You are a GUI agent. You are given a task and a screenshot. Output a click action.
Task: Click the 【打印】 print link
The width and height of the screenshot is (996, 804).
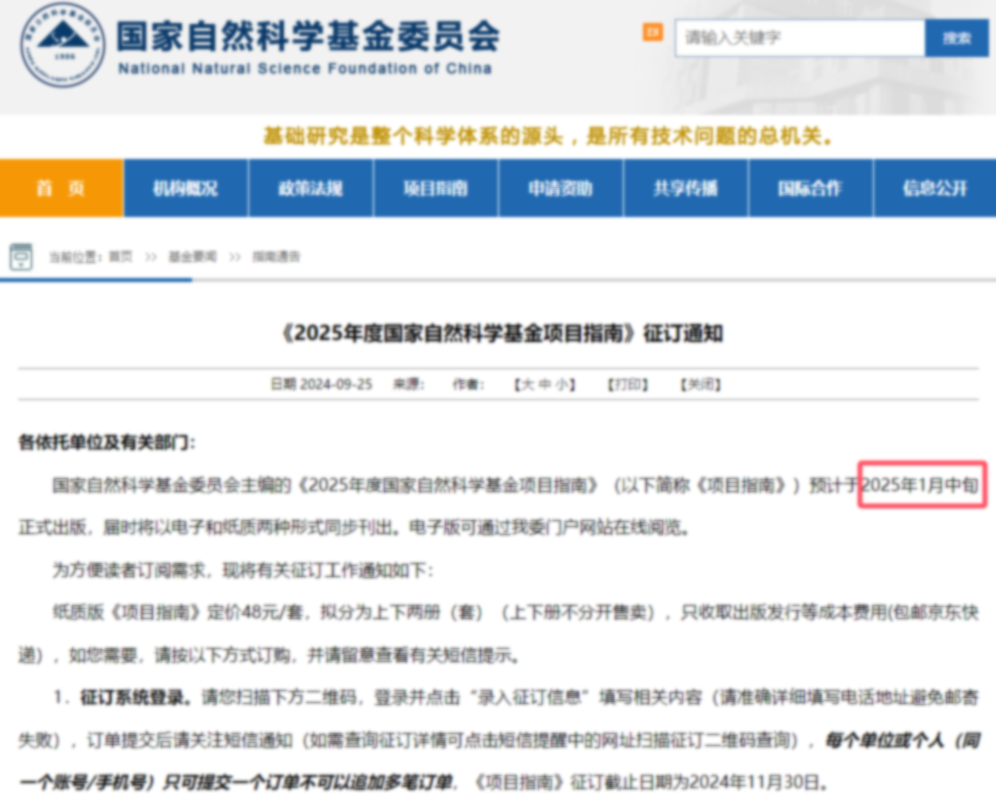pos(628,385)
